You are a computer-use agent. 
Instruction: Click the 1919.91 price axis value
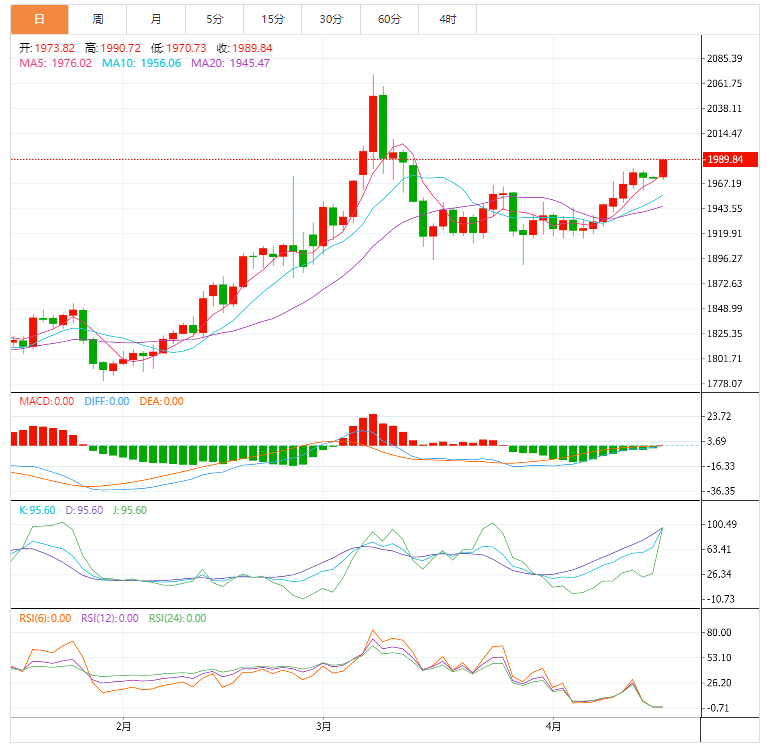point(724,234)
